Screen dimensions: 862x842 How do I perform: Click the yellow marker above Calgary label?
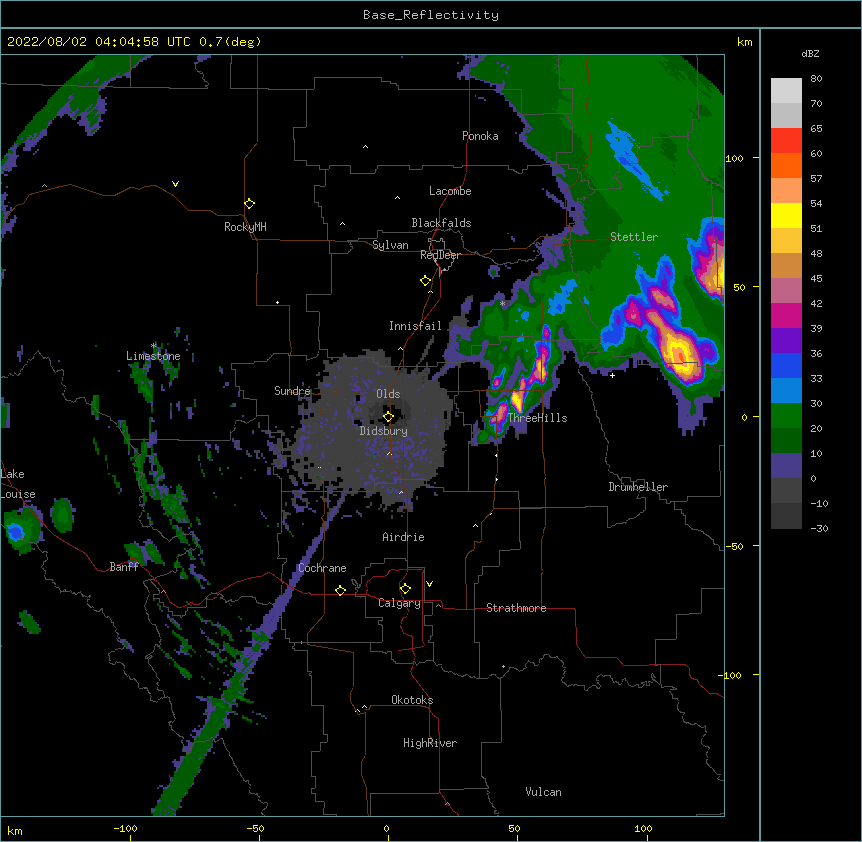(x=405, y=589)
